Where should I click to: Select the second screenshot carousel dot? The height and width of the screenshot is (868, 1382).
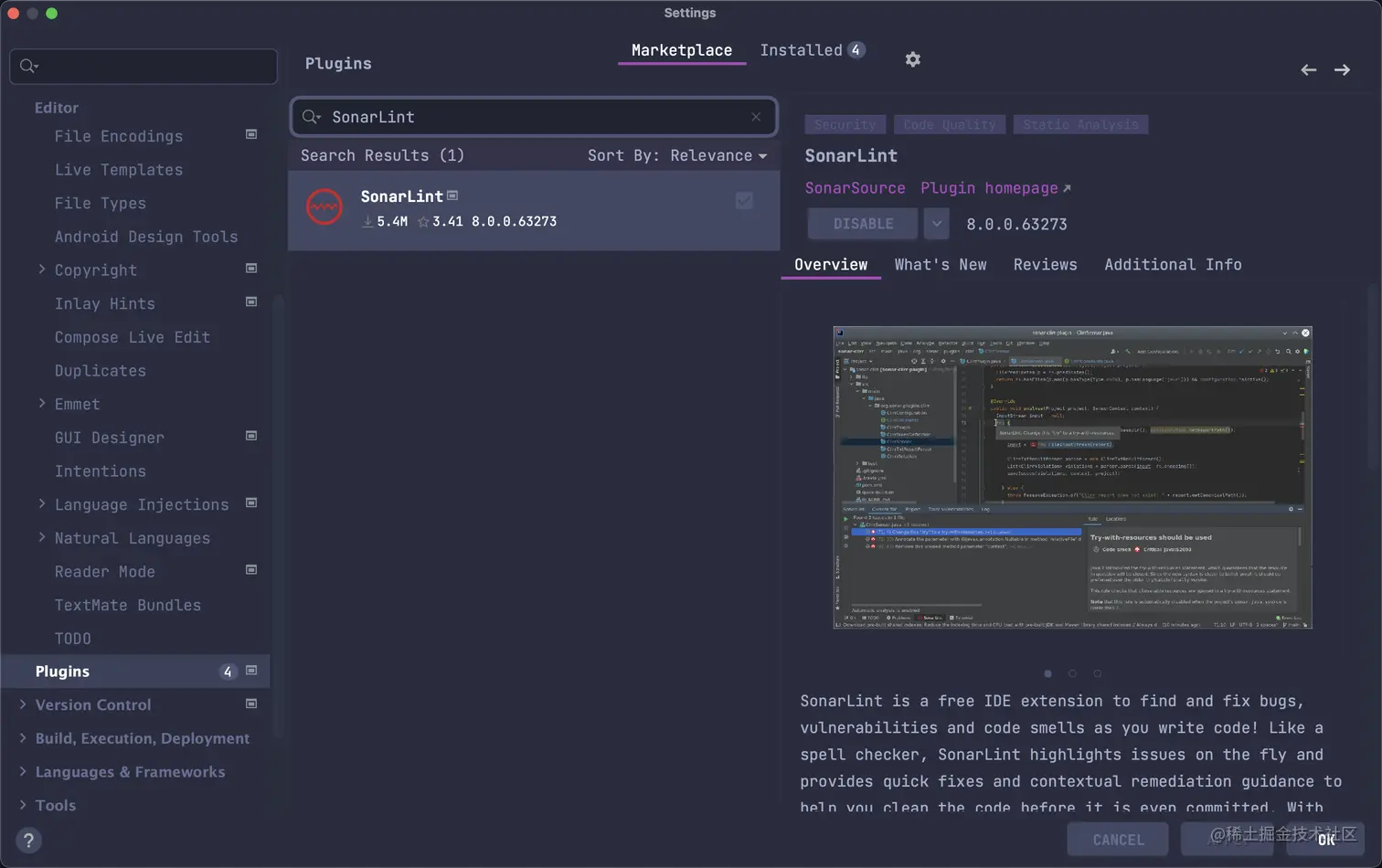pos(1072,673)
